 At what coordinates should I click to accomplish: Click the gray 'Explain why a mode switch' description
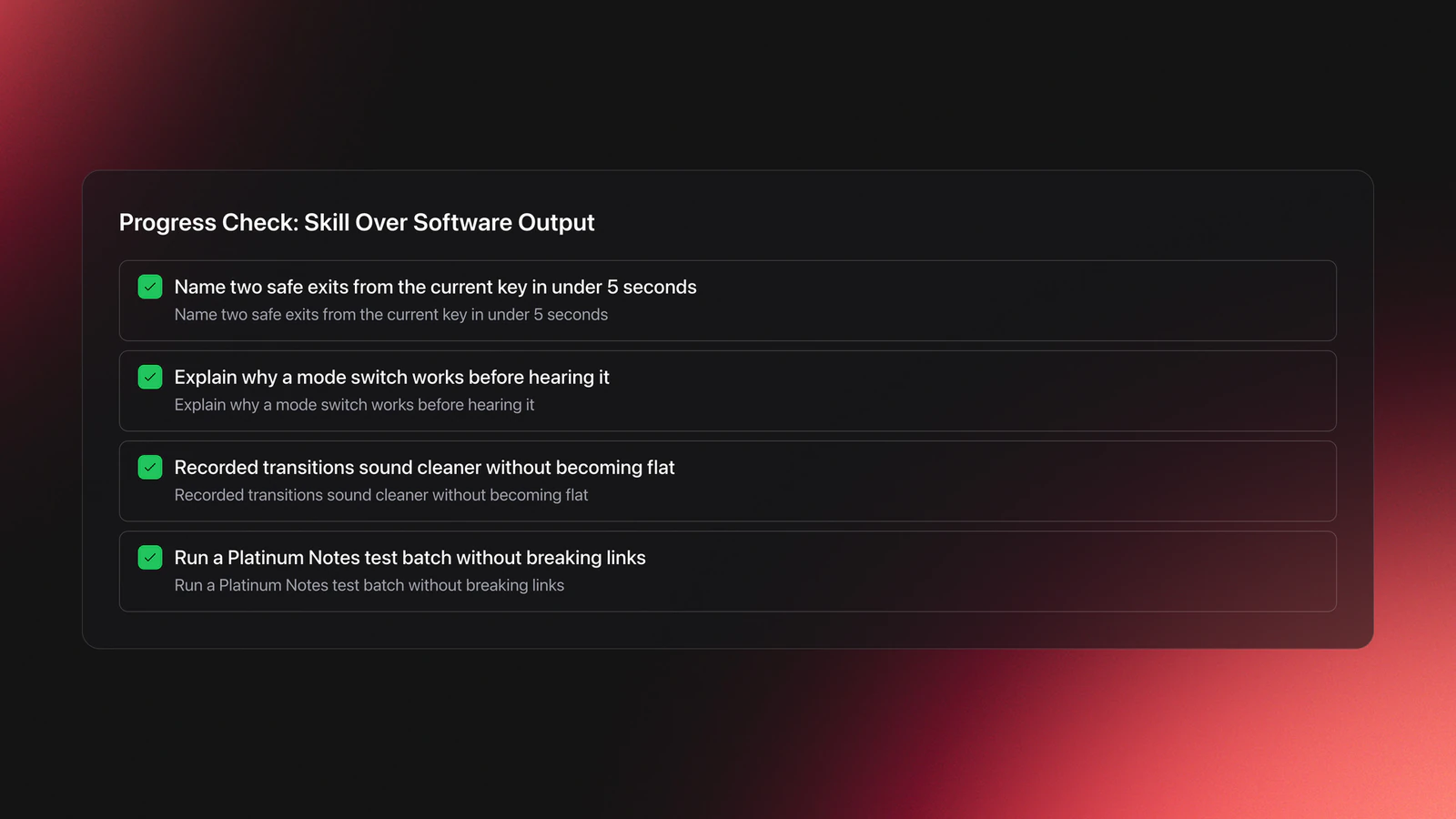tap(354, 405)
